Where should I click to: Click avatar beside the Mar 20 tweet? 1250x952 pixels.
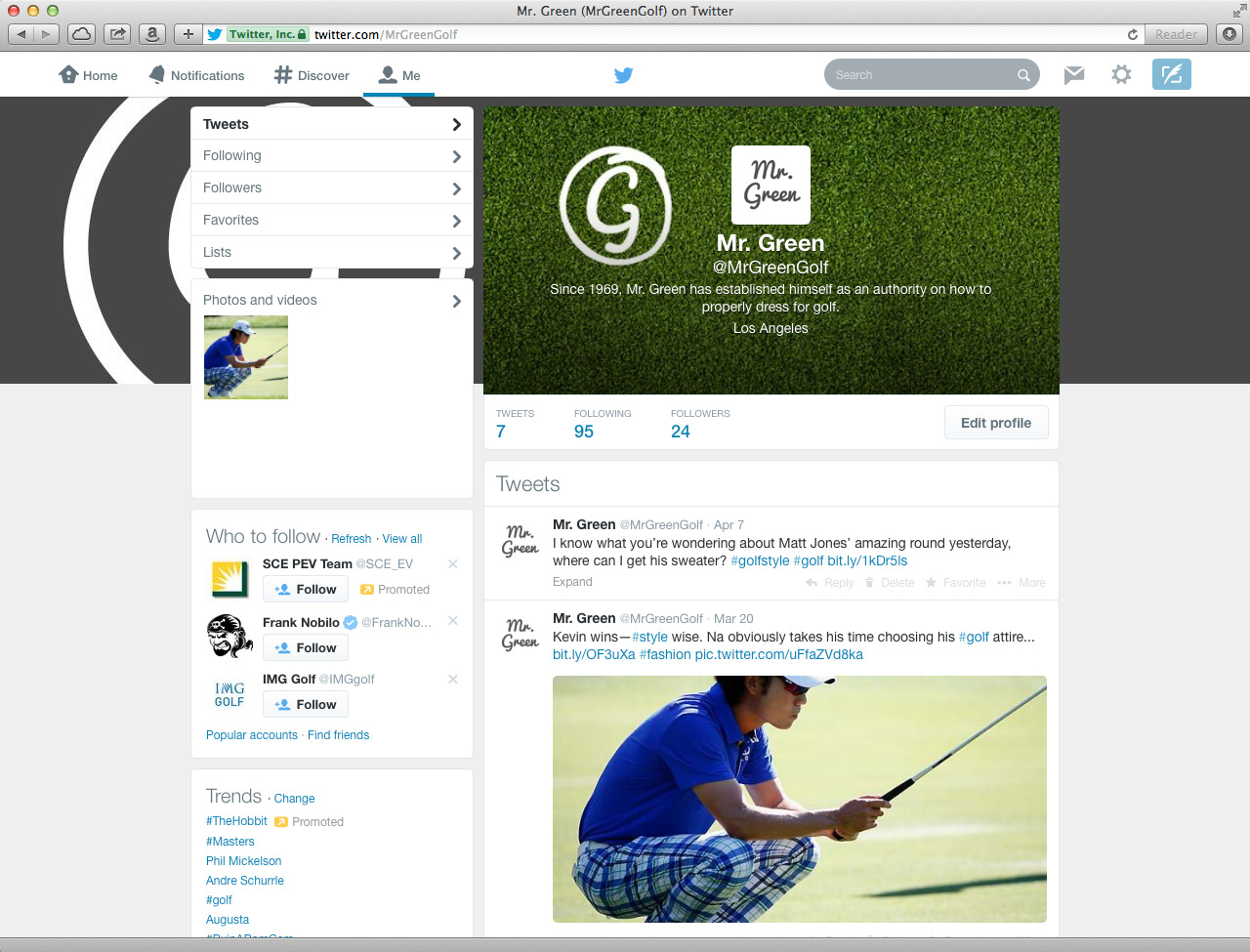coord(521,635)
